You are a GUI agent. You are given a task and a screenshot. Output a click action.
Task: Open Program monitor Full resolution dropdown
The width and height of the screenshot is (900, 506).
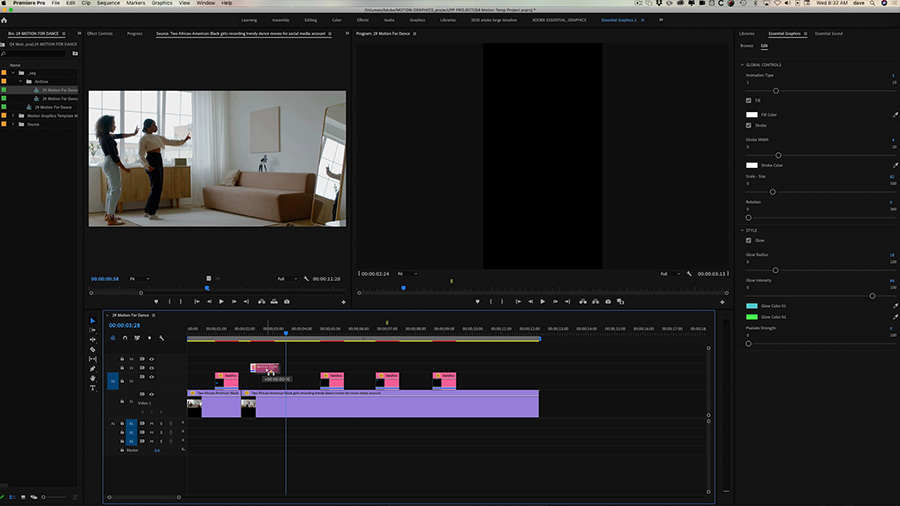coord(670,274)
